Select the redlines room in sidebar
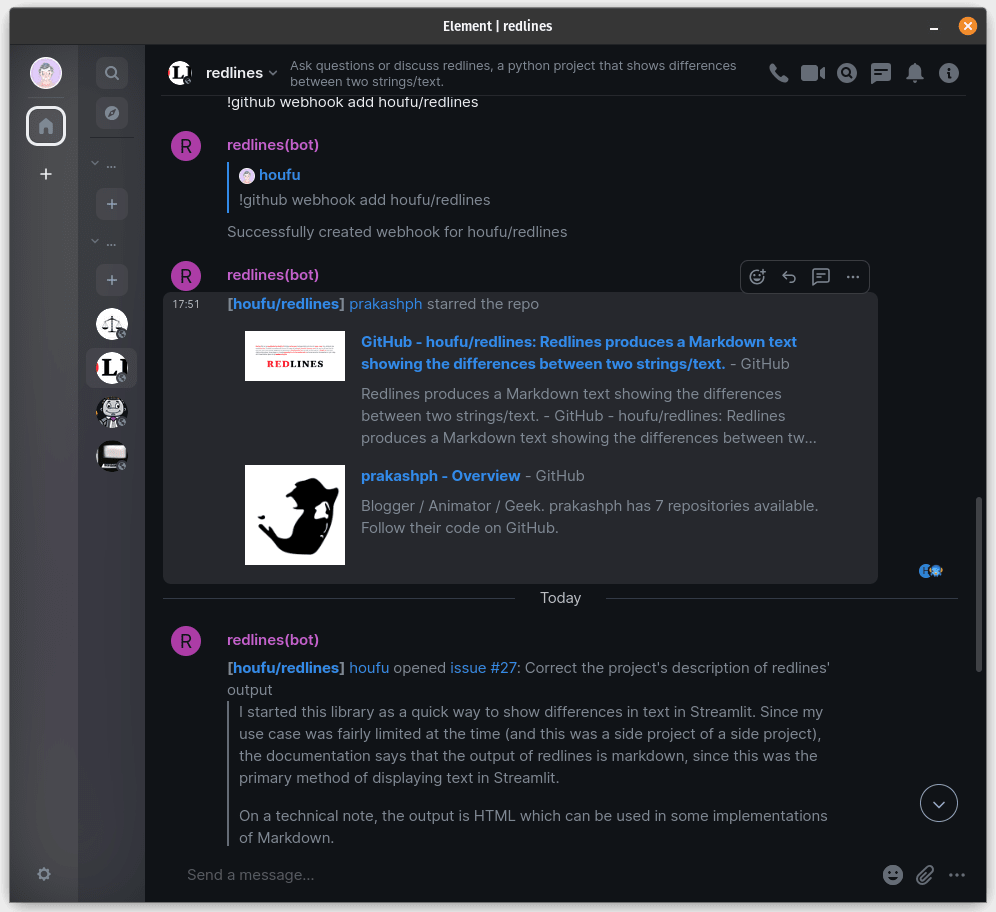The width and height of the screenshot is (996, 912). pos(112,368)
